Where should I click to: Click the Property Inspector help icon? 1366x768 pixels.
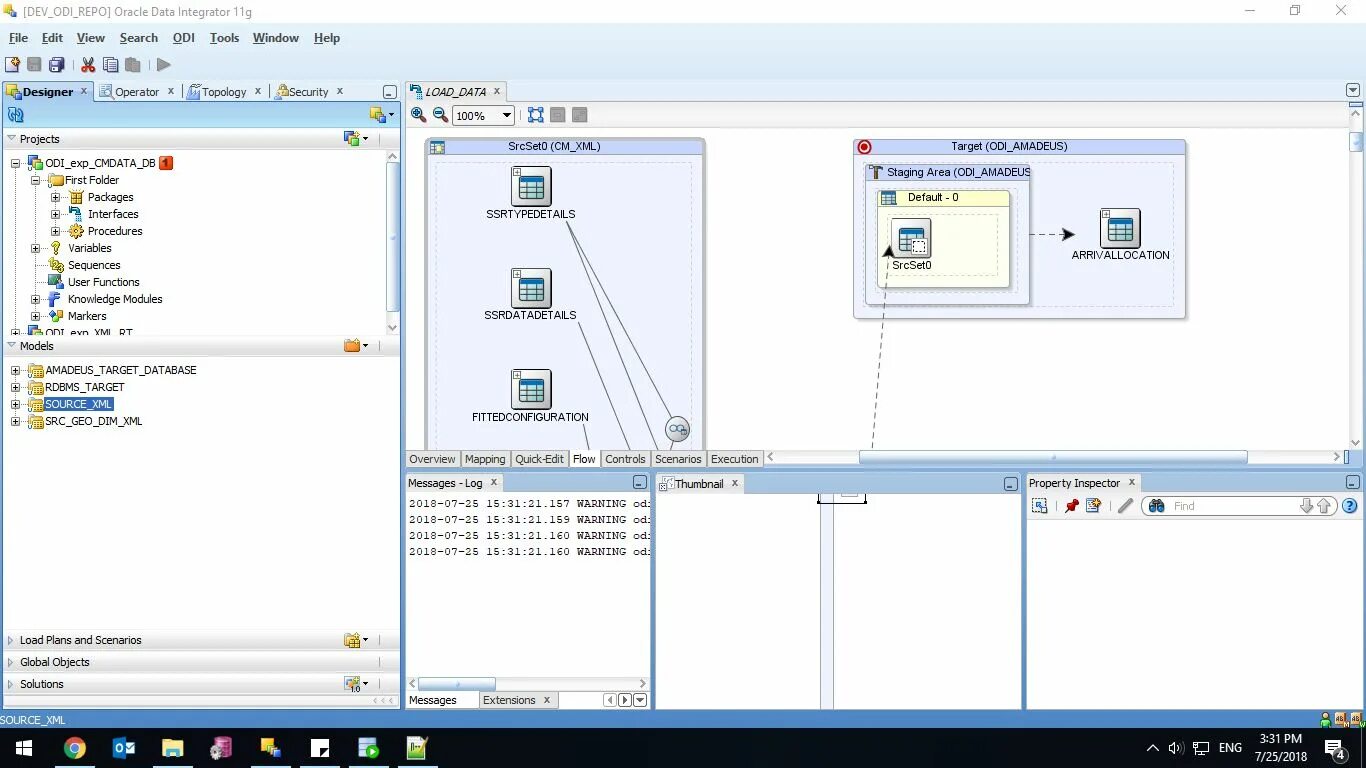coord(1349,506)
